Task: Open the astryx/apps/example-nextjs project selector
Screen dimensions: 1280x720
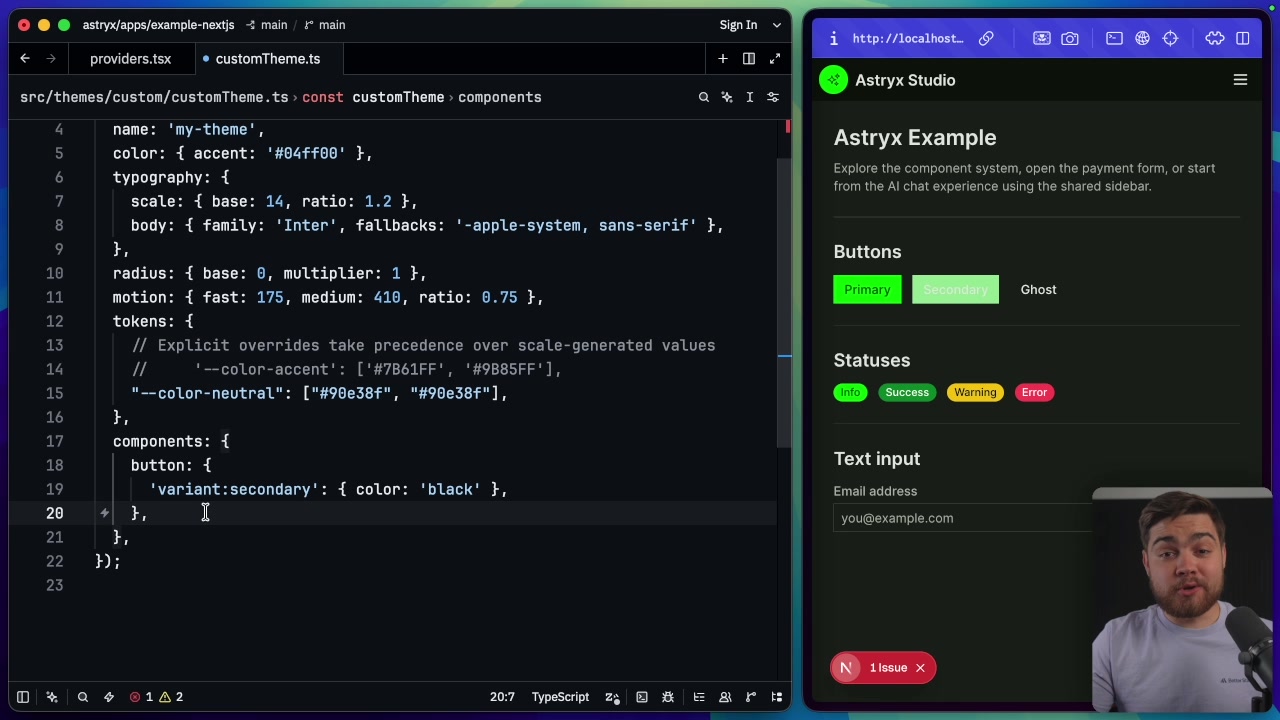Action: [x=158, y=25]
